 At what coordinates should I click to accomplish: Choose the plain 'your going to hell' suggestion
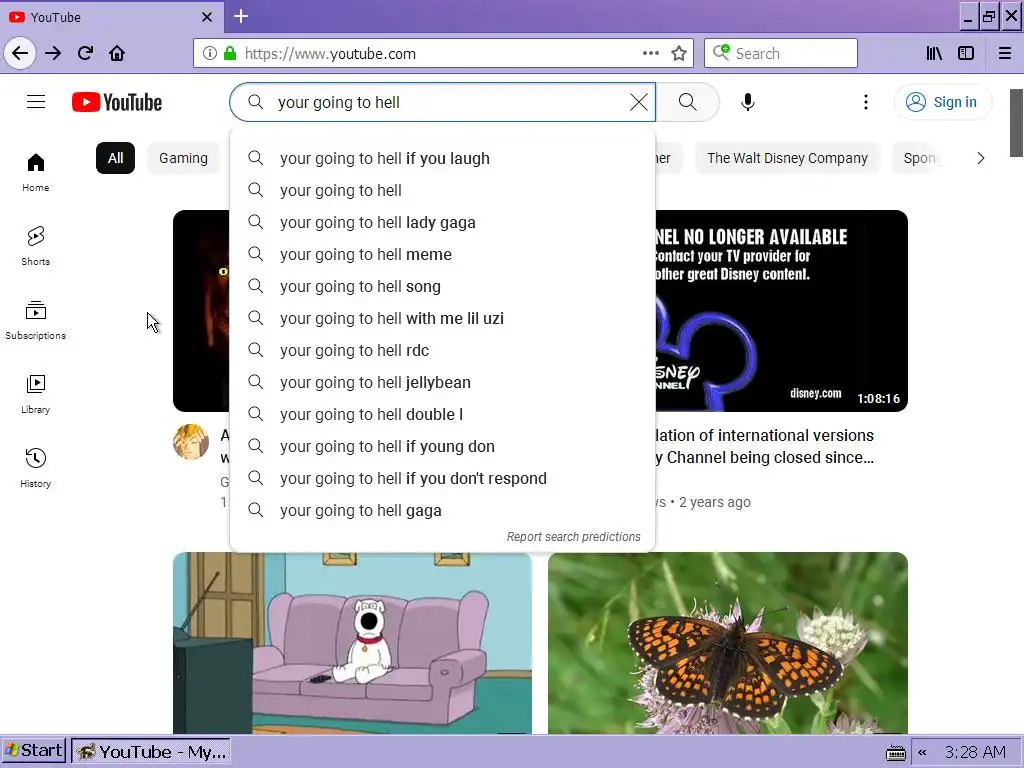click(442, 190)
